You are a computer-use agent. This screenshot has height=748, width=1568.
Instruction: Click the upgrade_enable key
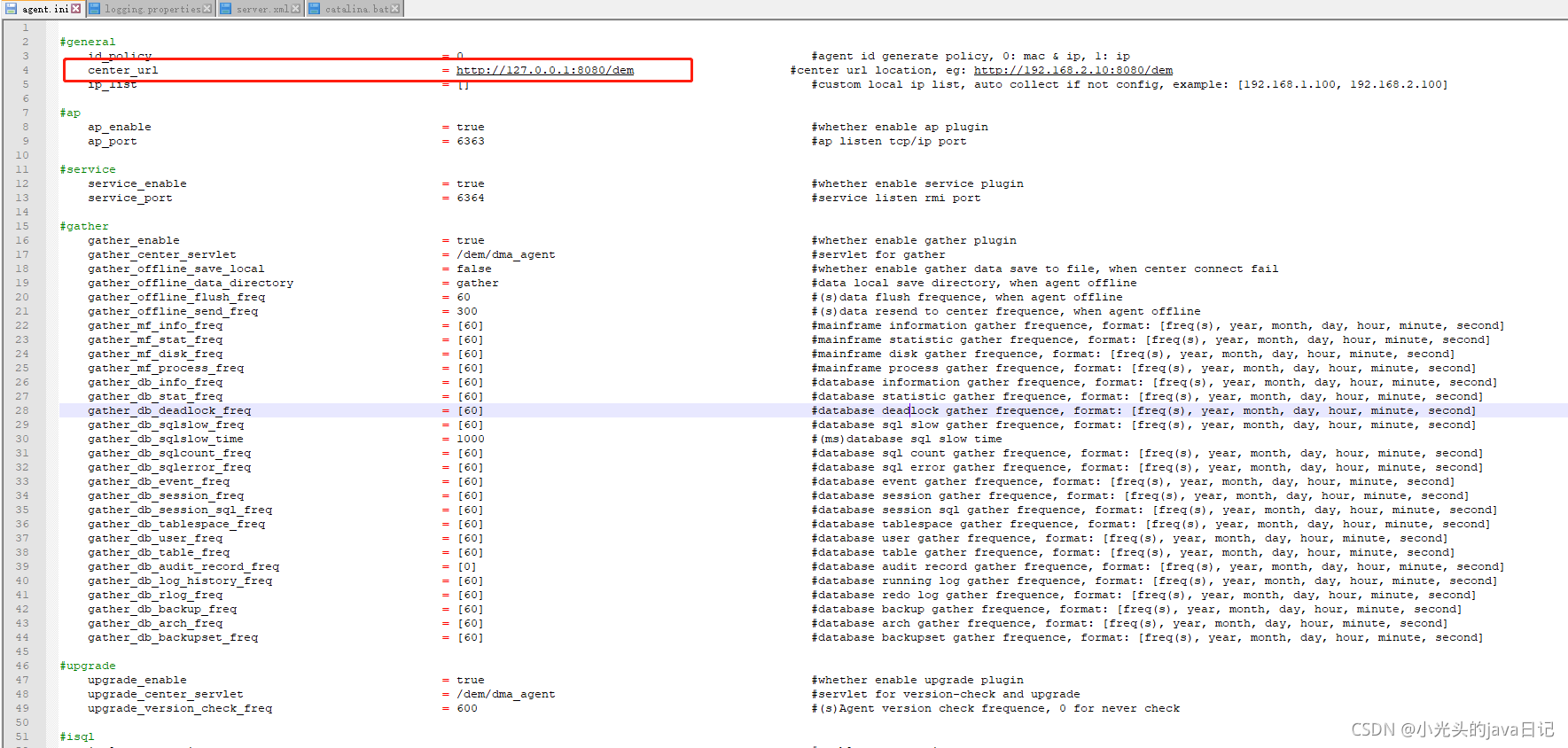tap(137, 680)
